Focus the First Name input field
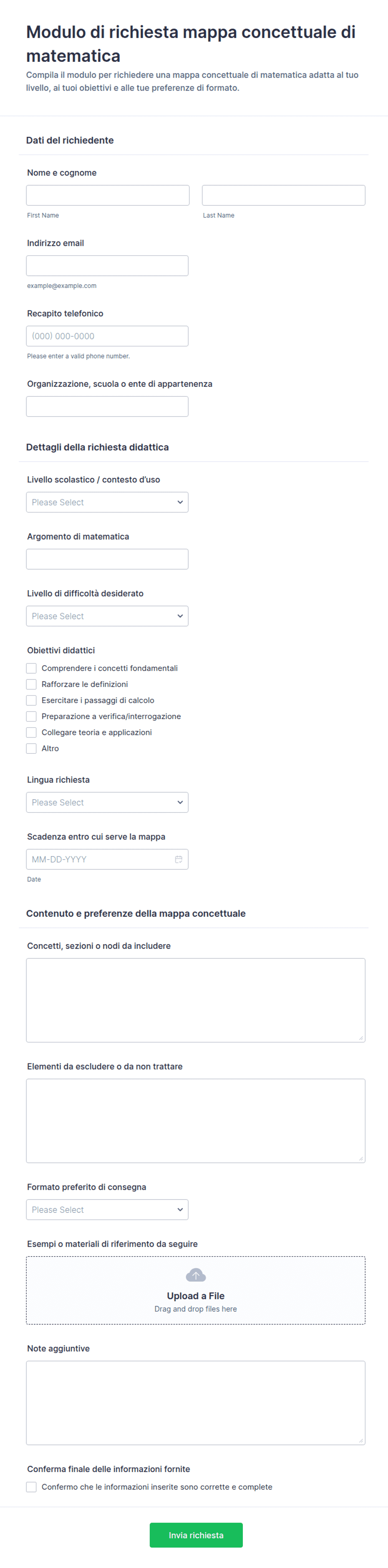Viewport: 388px width, 1568px height. click(108, 195)
